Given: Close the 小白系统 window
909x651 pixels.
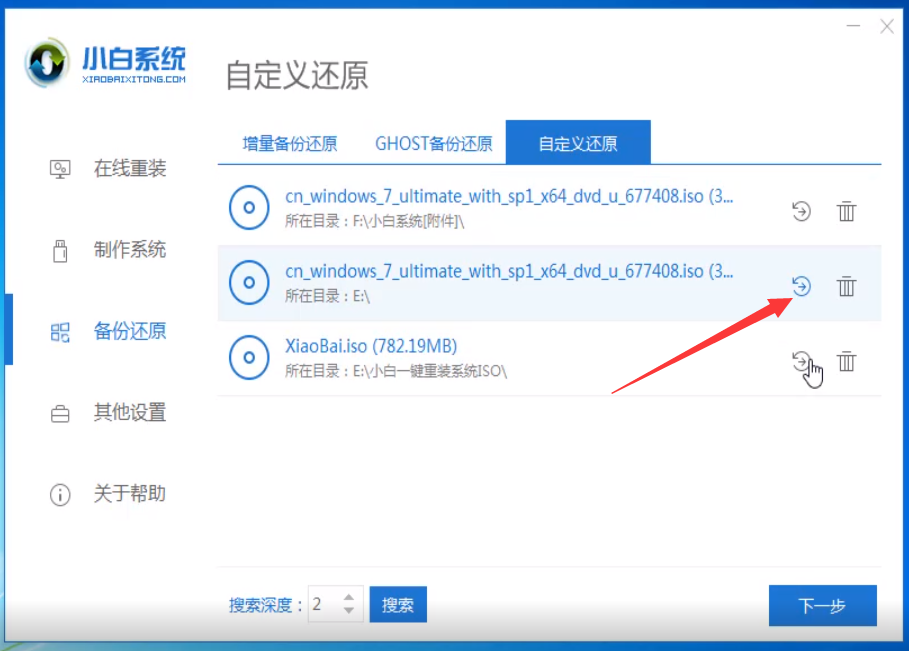Looking at the screenshot, I should (x=886, y=26).
